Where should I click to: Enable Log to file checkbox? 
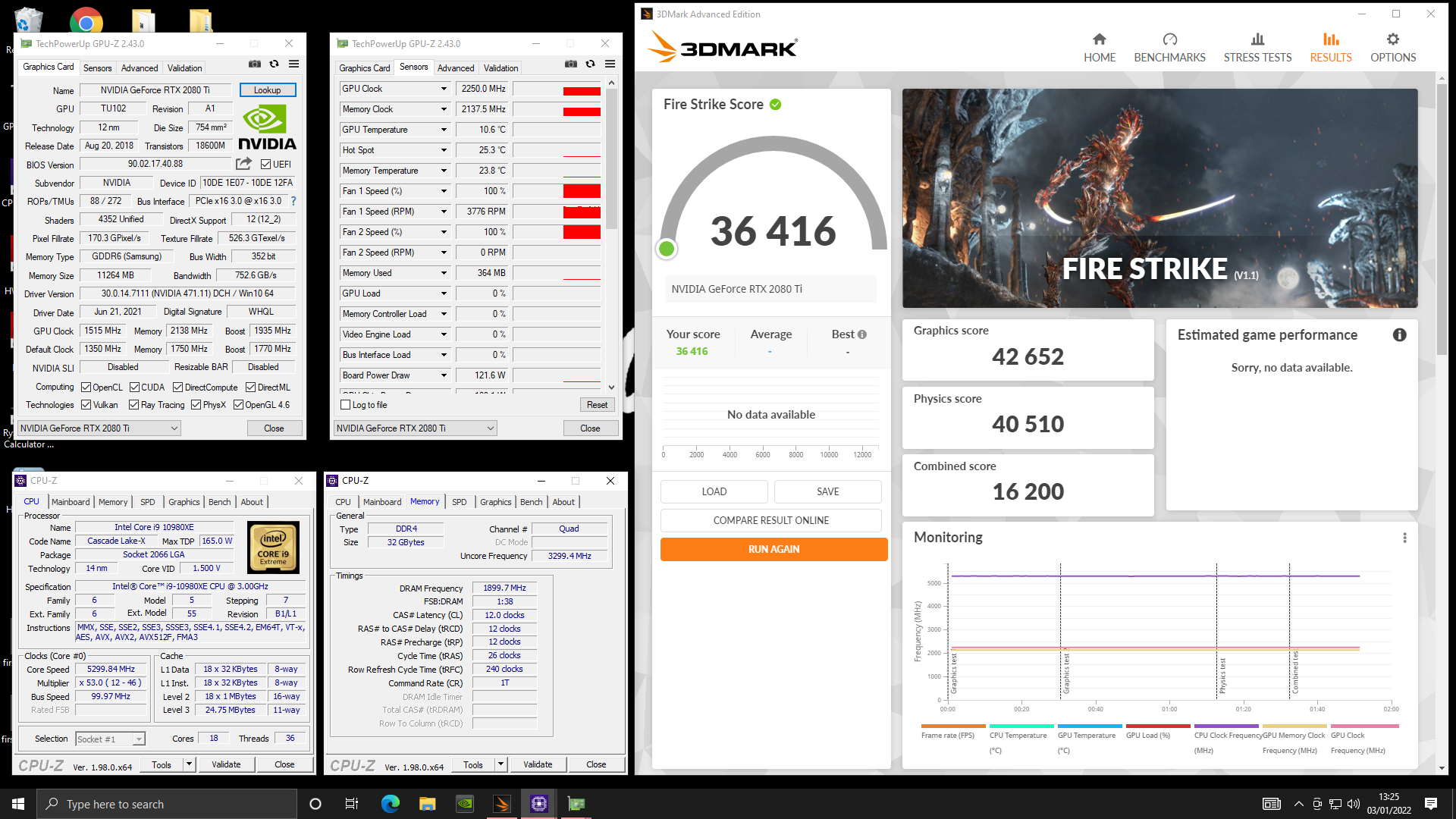pos(346,405)
